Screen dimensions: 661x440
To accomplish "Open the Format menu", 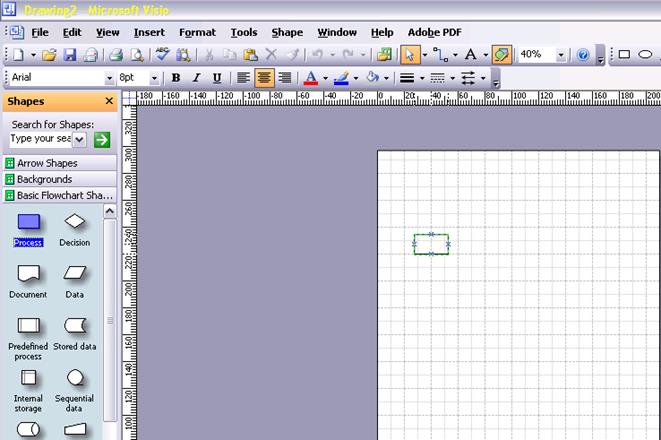I will [197, 32].
